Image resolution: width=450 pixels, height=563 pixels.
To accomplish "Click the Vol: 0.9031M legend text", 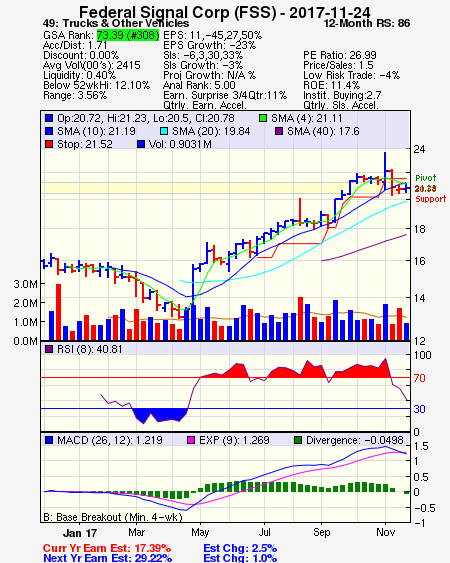I will tap(180, 144).
